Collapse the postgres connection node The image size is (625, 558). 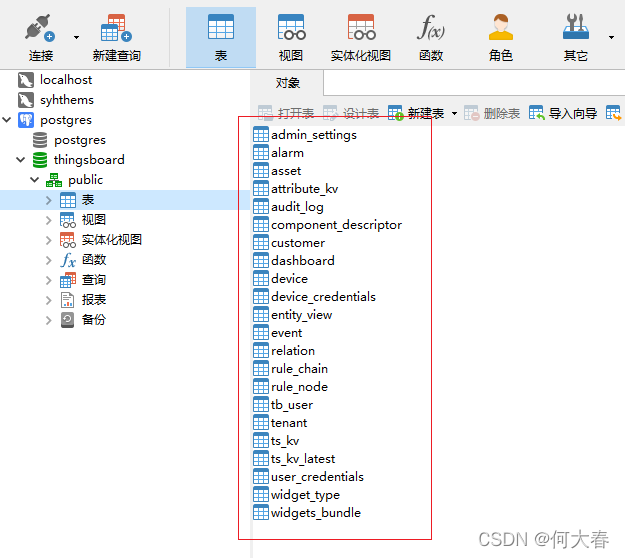[x=7, y=120]
